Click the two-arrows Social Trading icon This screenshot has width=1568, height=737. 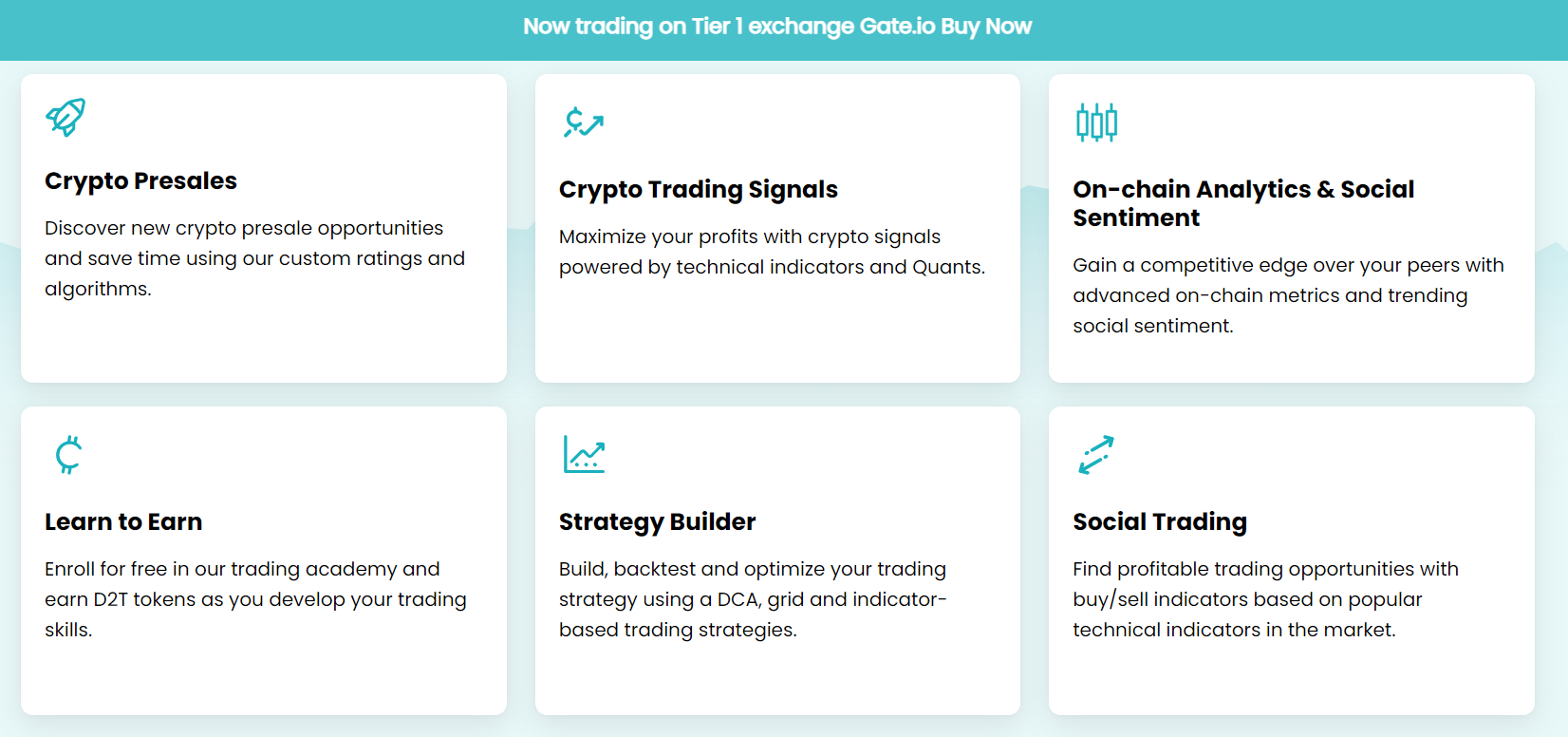1096,455
